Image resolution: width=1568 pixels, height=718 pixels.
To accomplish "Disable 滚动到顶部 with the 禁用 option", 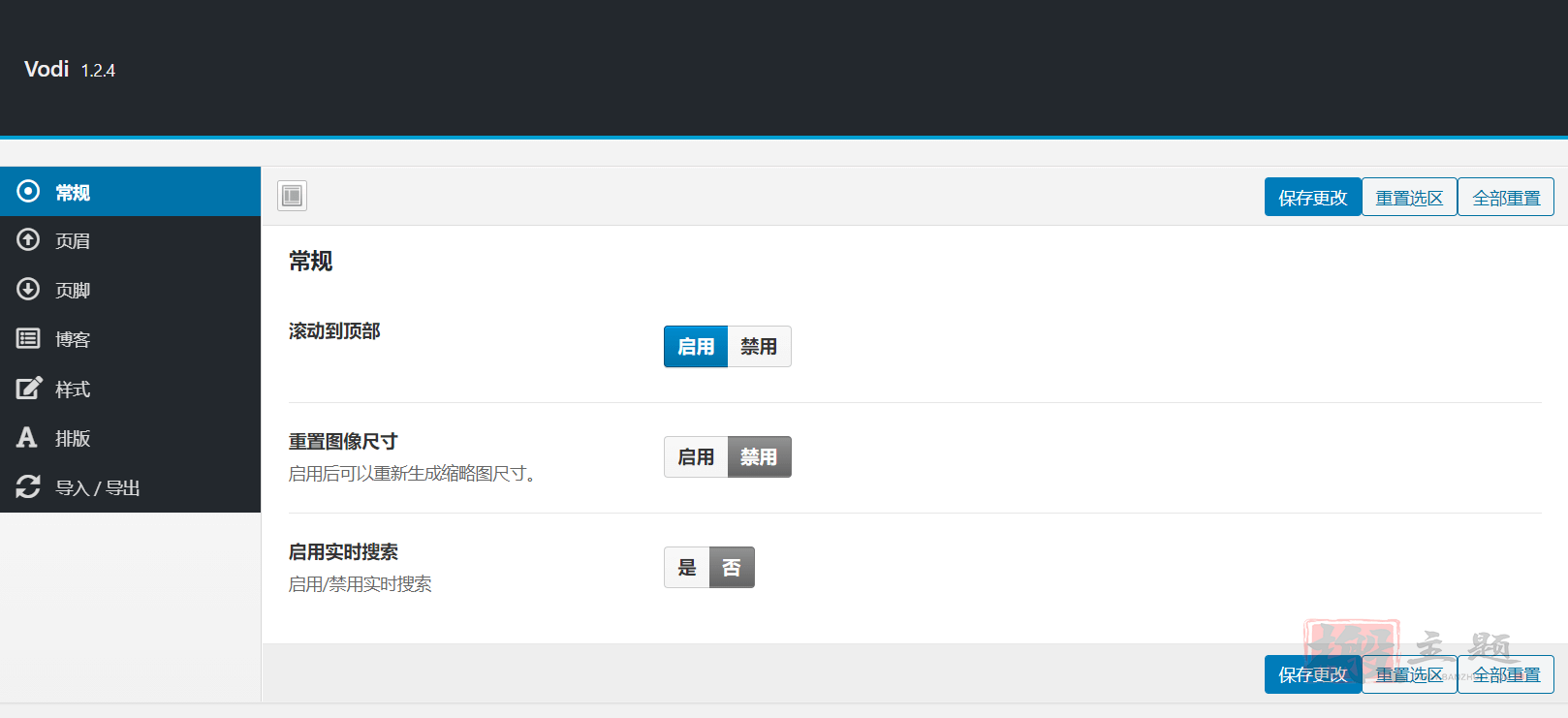I will [759, 346].
